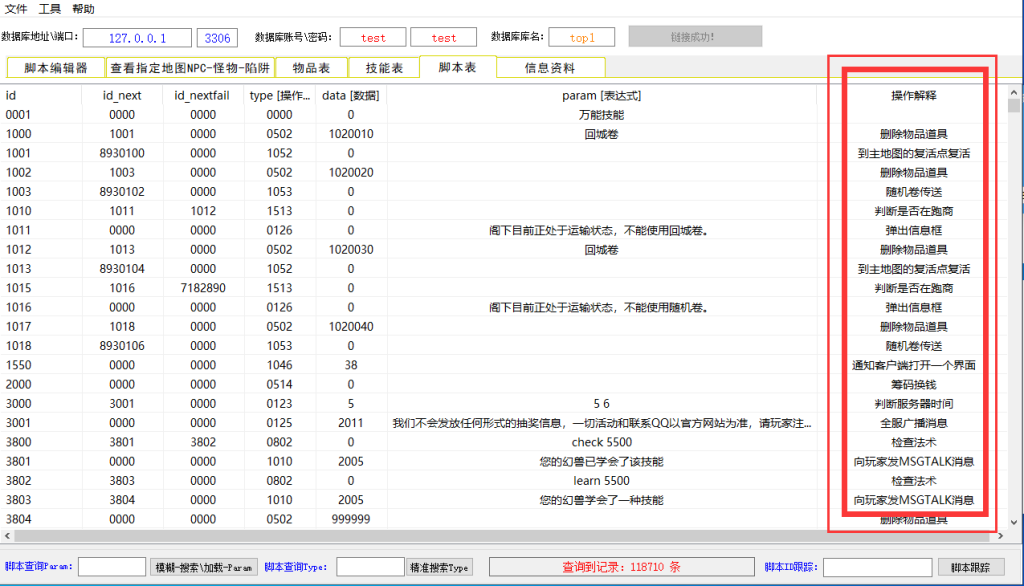
Task: Click the database account field
Action: point(373,38)
